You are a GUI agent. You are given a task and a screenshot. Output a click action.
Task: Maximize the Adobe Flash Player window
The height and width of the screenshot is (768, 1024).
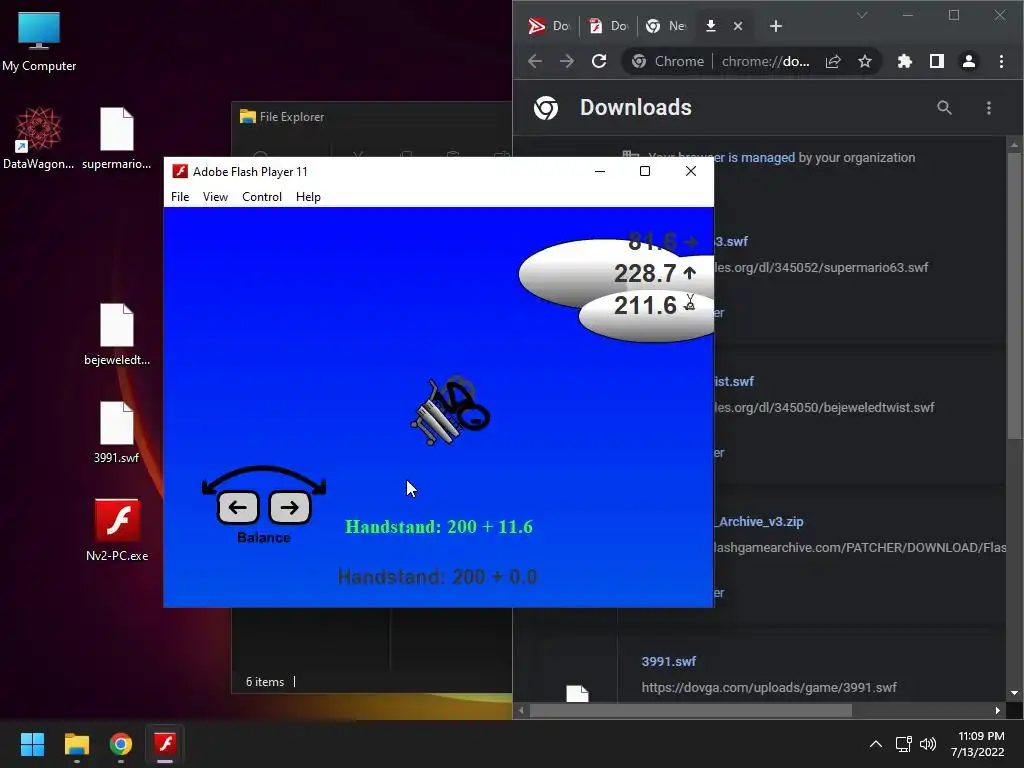point(645,171)
